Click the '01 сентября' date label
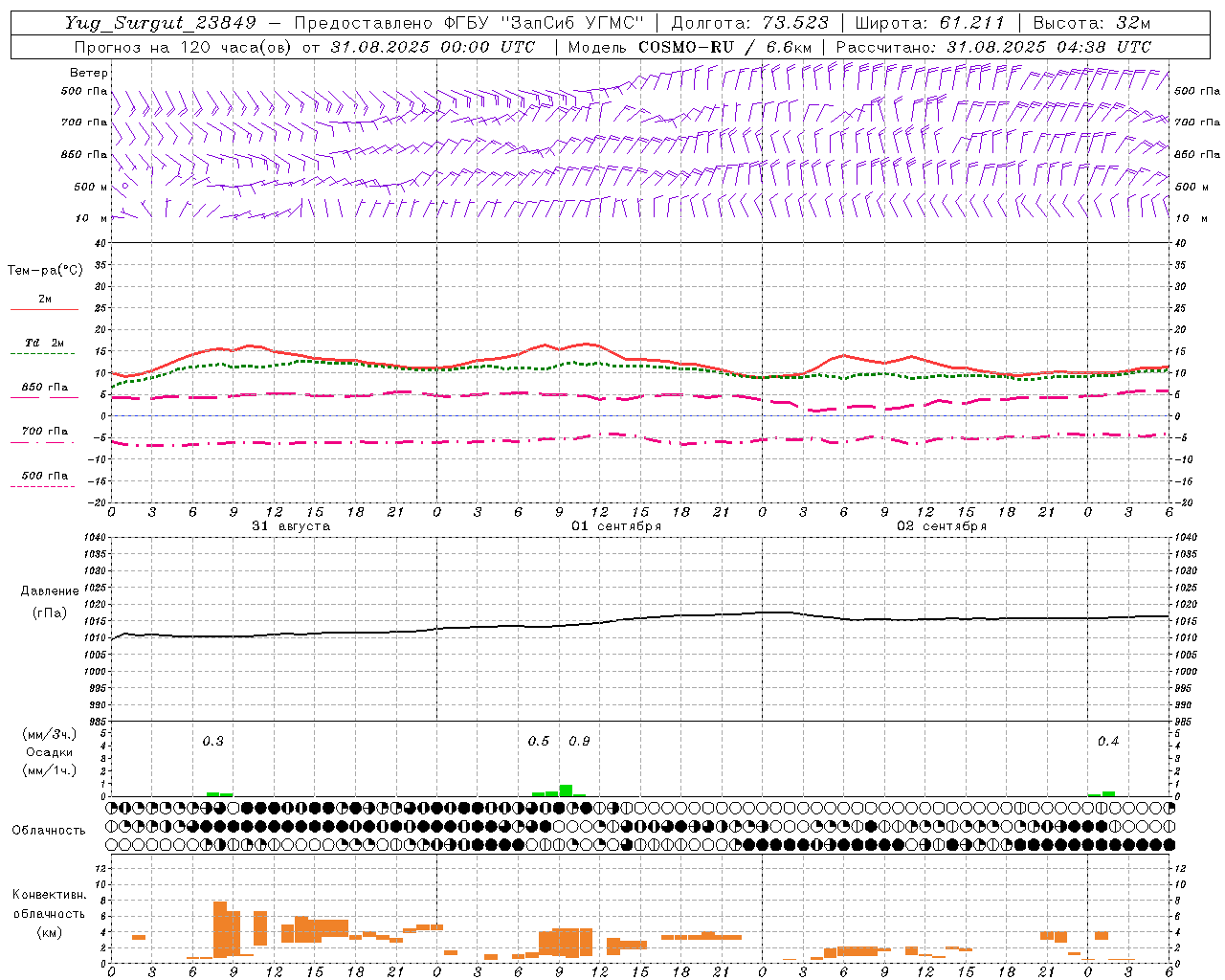This screenshot has width=1225, height=980. pyautogui.click(x=616, y=526)
